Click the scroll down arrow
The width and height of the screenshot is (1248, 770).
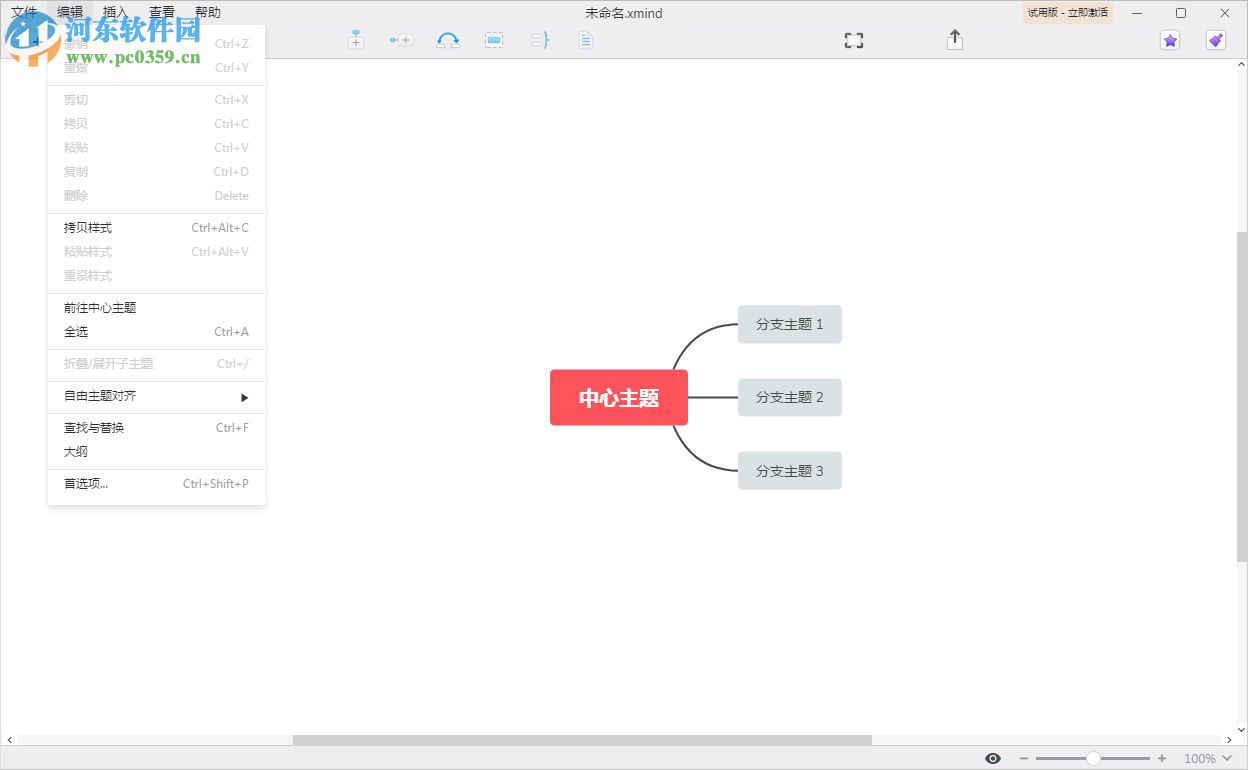[1242, 729]
